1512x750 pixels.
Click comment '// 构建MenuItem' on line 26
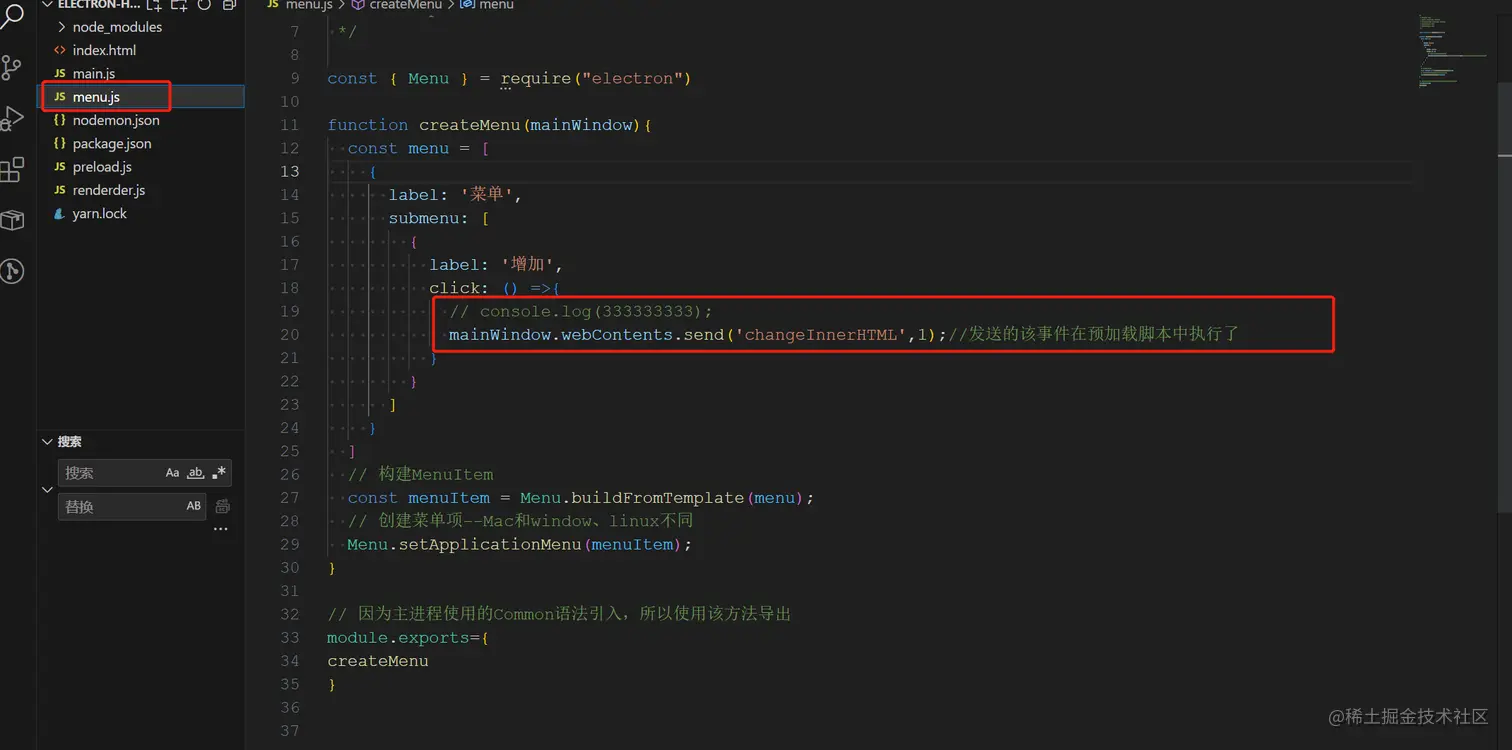[x=420, y=474]
